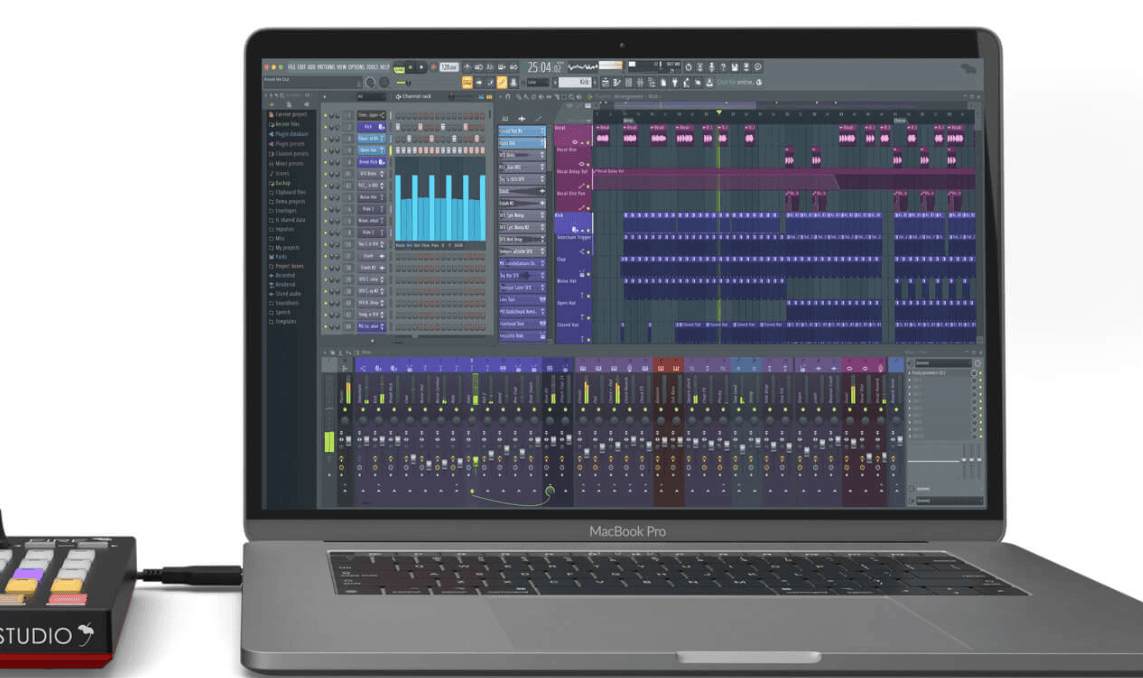Click the main volume knob below menu
1143x678 pixels.
pyautogui.click(x=370, y=82)
